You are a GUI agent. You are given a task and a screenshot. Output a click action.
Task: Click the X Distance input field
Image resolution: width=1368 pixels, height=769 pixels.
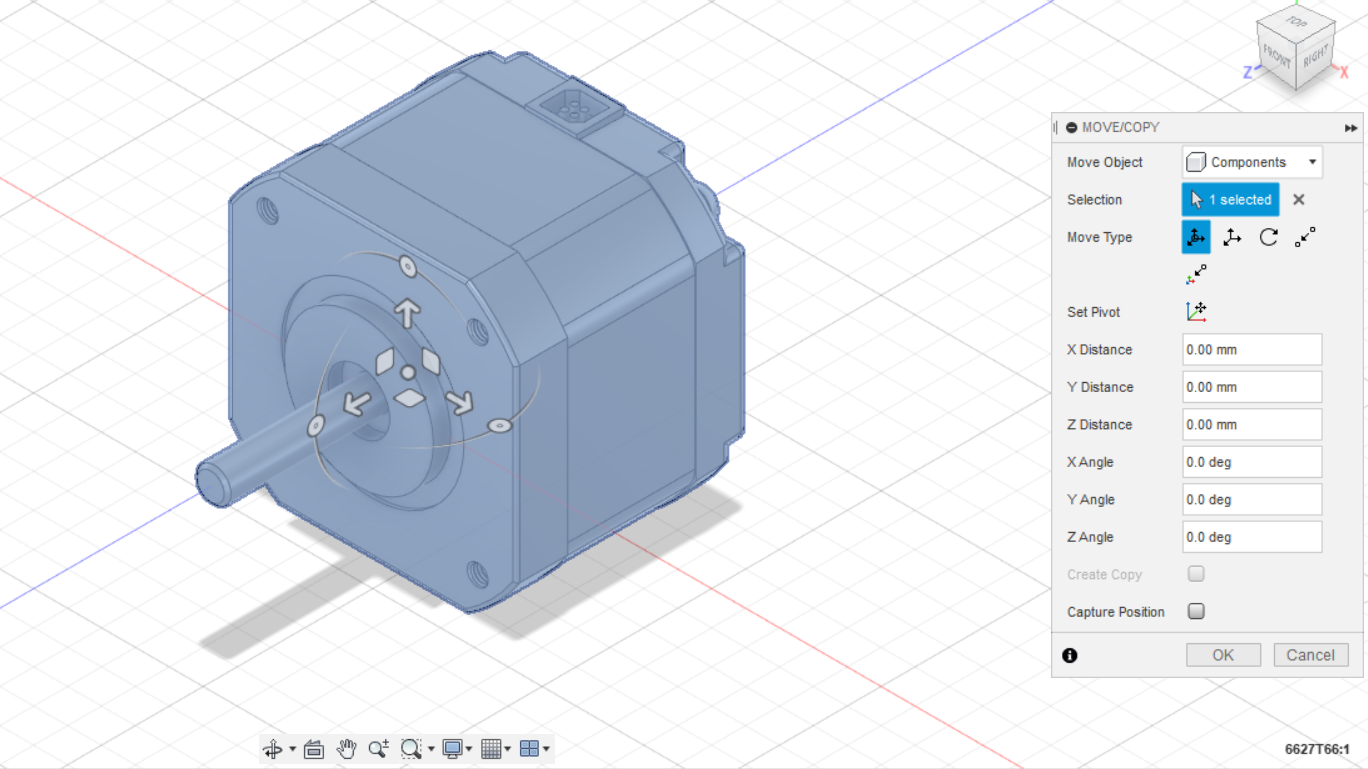coord(1252,350)
